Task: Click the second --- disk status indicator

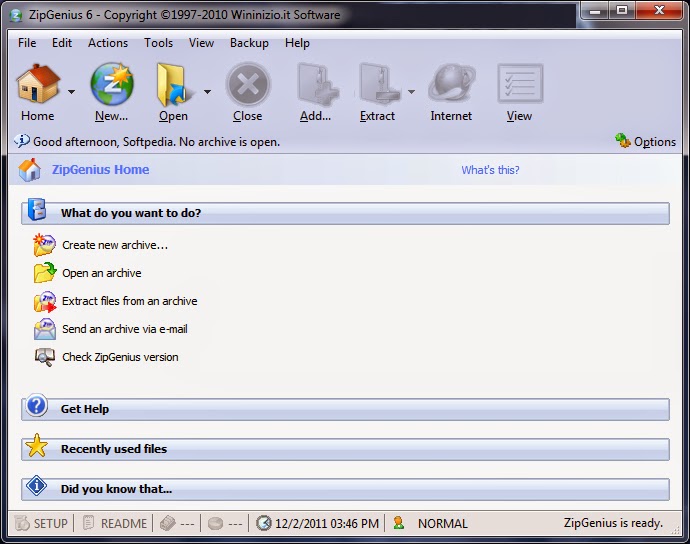Action: pos(235,524)
